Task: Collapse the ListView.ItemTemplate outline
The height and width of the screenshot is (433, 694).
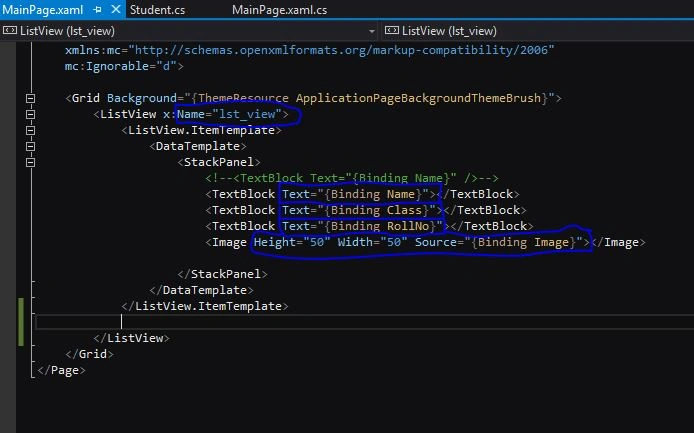Action: pos(30,130)
